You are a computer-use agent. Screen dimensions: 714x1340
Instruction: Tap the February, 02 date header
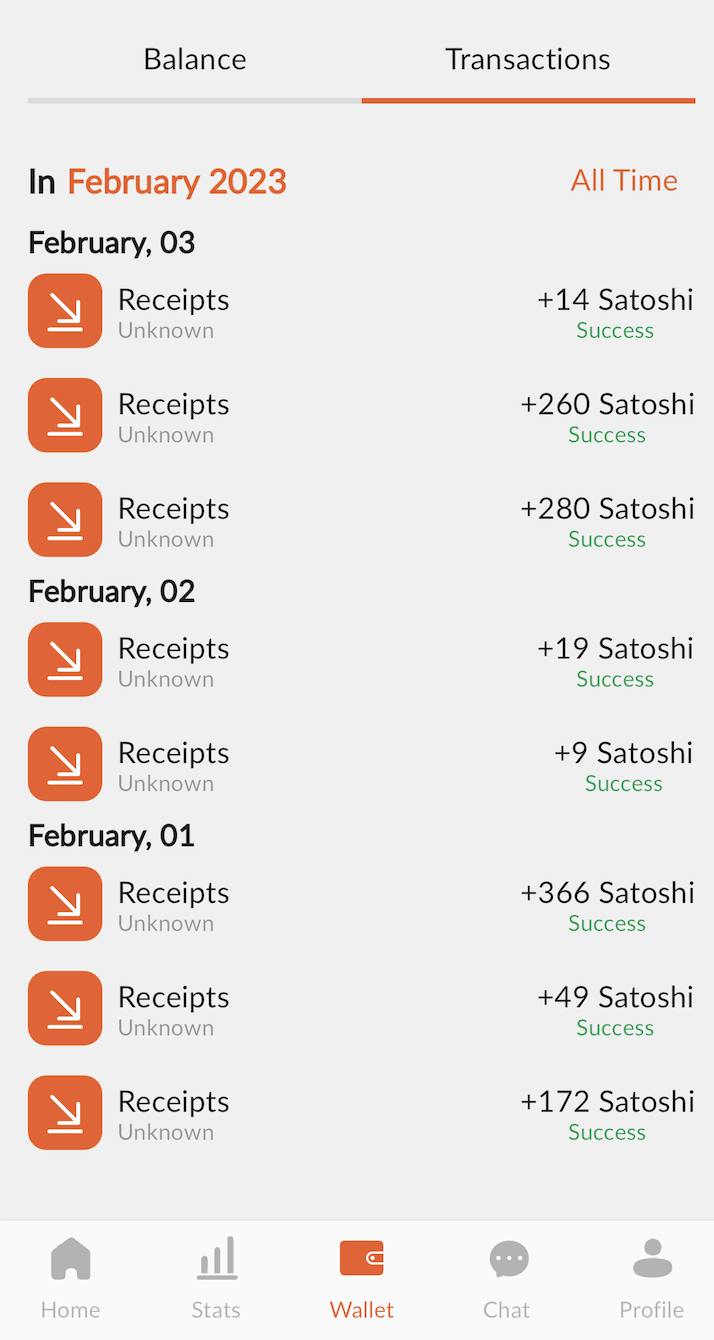coord(112,592)
